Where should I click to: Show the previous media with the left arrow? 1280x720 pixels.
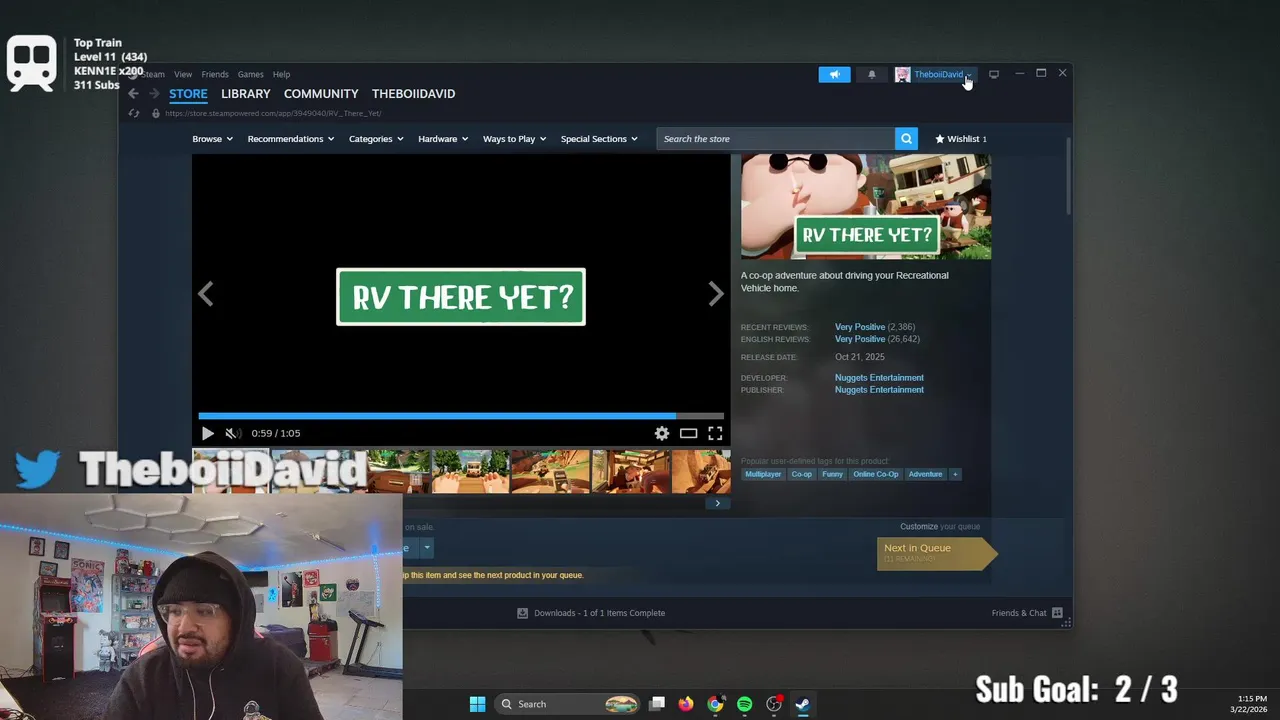coord(205,294)
